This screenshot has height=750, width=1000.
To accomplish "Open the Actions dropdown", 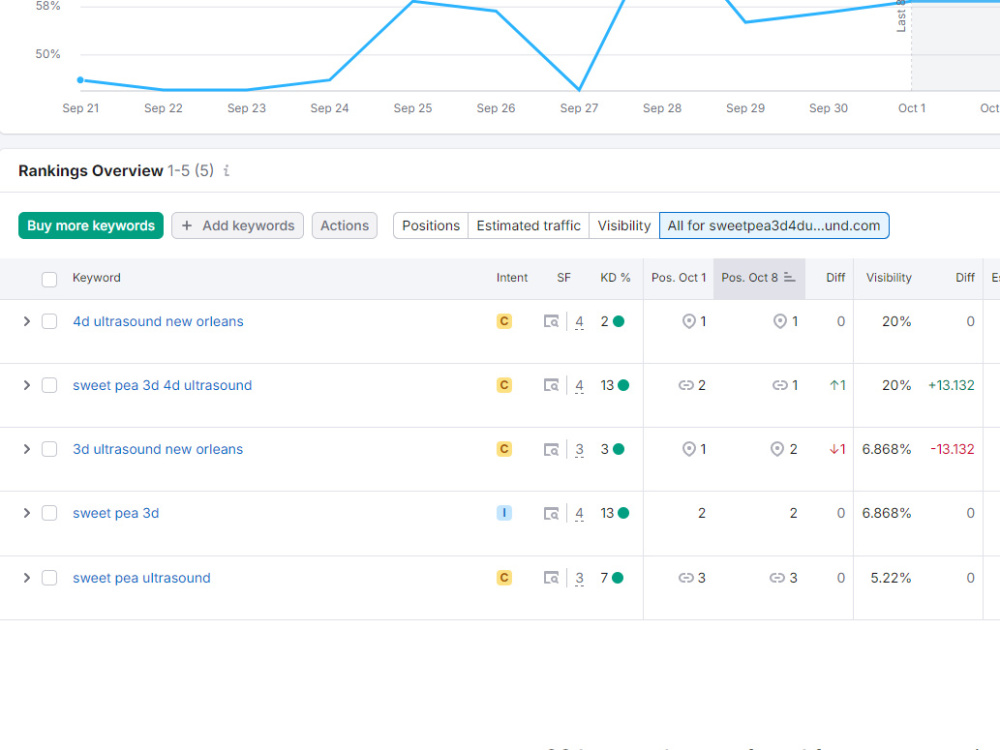I will [x=344, y=226].
